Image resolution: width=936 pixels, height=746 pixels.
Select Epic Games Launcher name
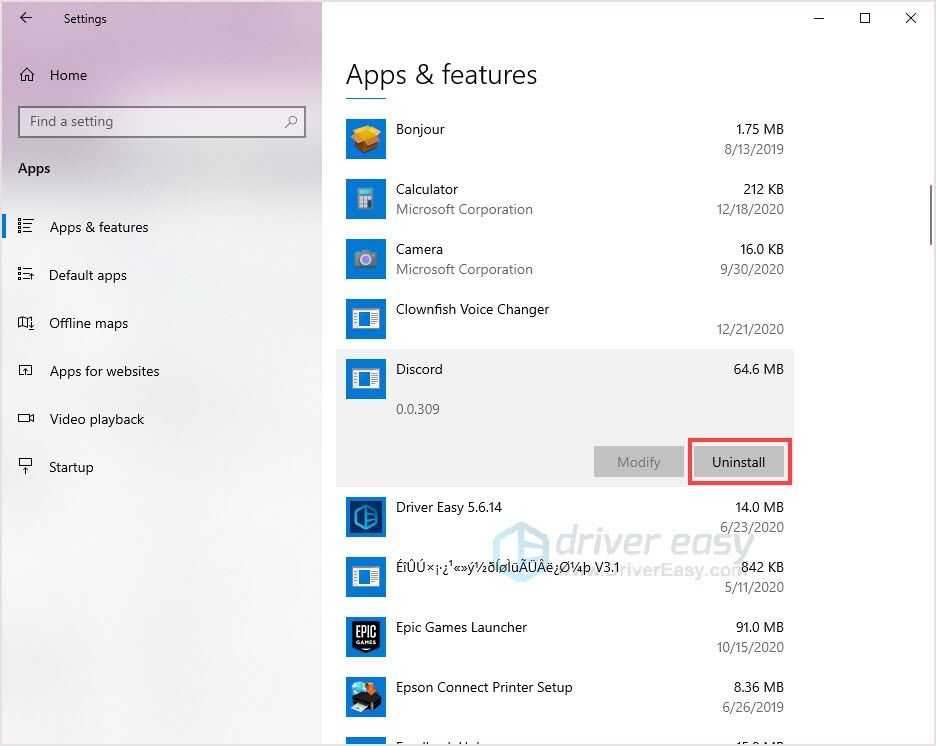click(x=461, y=627)
